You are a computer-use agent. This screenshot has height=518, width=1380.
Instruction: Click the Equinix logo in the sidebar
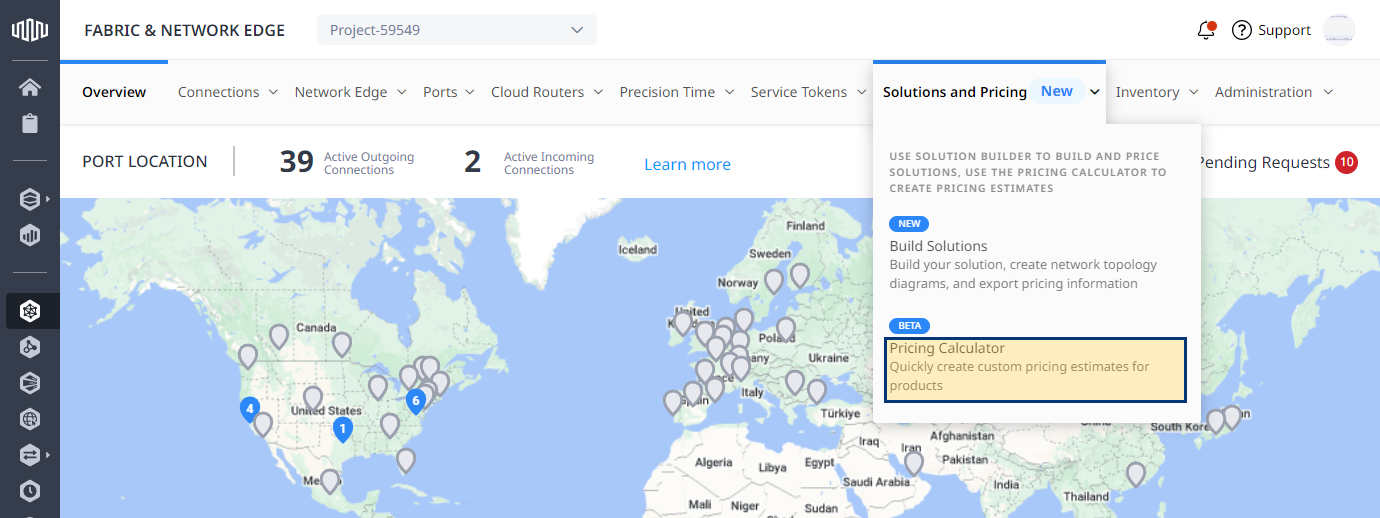tap(30, 30)
